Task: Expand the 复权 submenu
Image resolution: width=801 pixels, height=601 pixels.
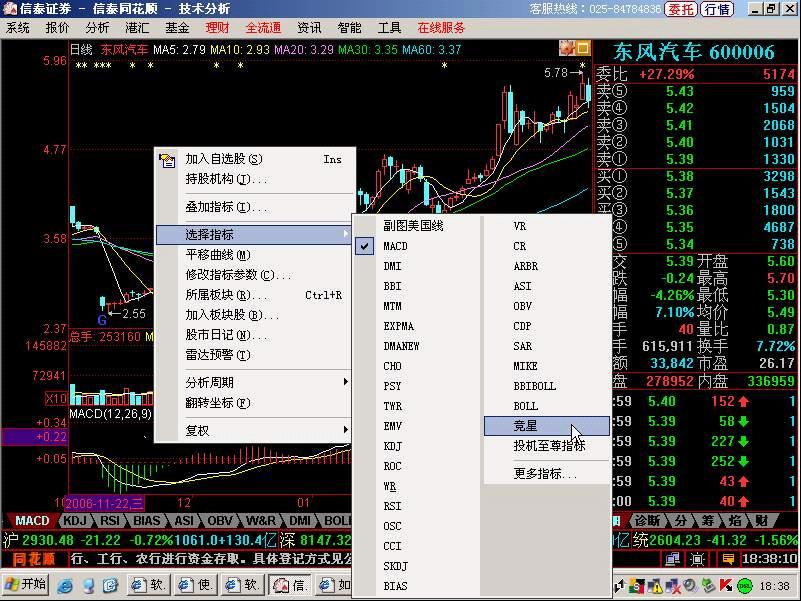Action: pos(253,430)
